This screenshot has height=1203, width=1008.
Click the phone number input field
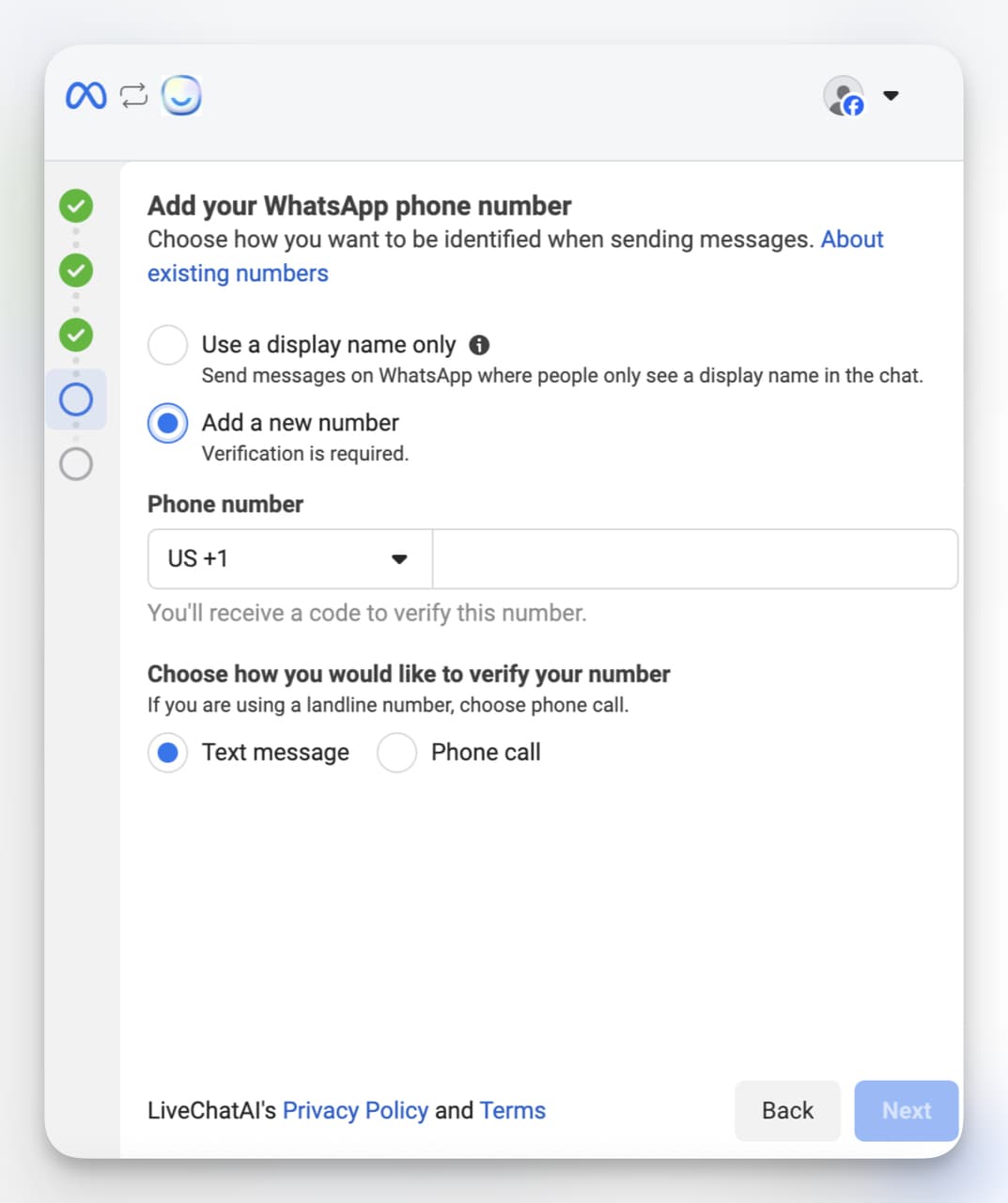695,559
